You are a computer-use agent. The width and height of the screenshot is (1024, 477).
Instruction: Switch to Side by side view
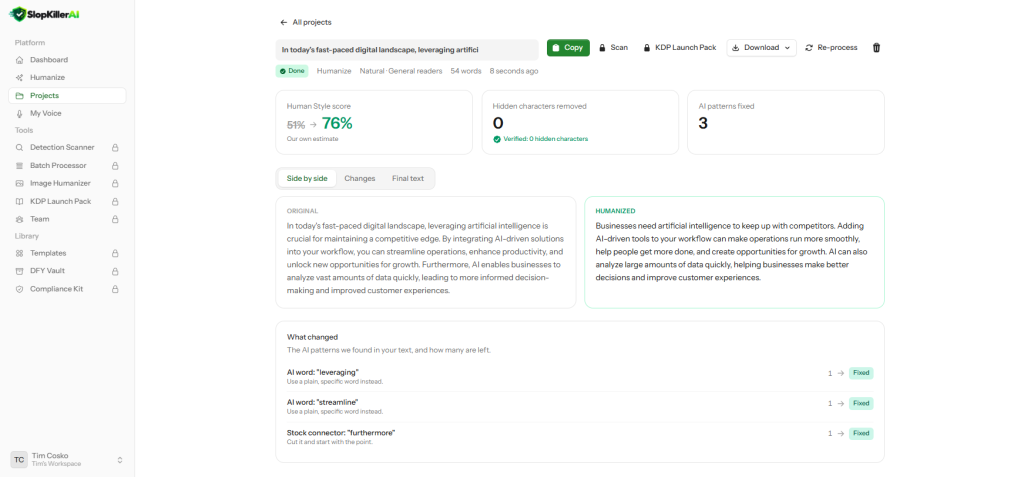click(x=307, y=178)
